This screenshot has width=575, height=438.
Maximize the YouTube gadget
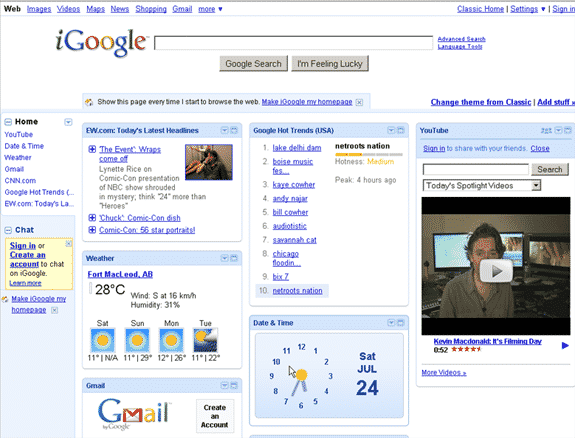pyautogui.click(x=568, y=130)
